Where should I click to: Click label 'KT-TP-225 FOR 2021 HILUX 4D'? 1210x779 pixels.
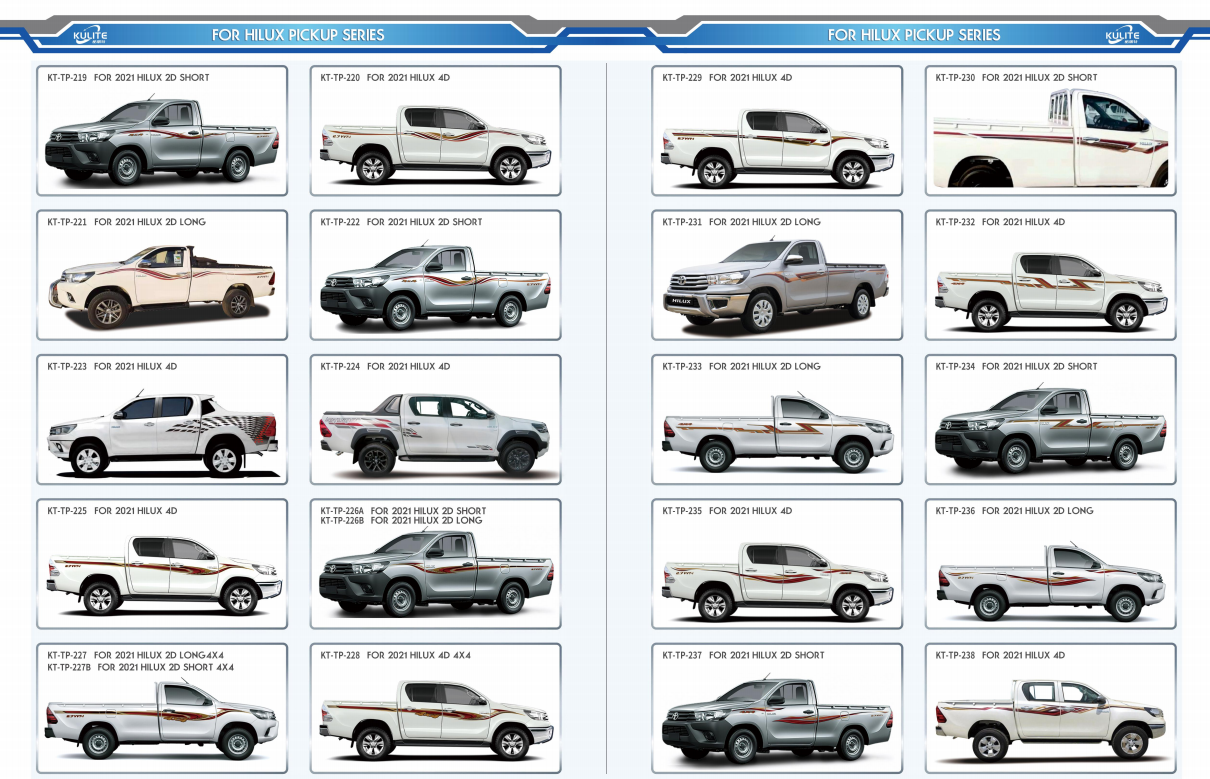pyautogui.click(x=112, y=511)
